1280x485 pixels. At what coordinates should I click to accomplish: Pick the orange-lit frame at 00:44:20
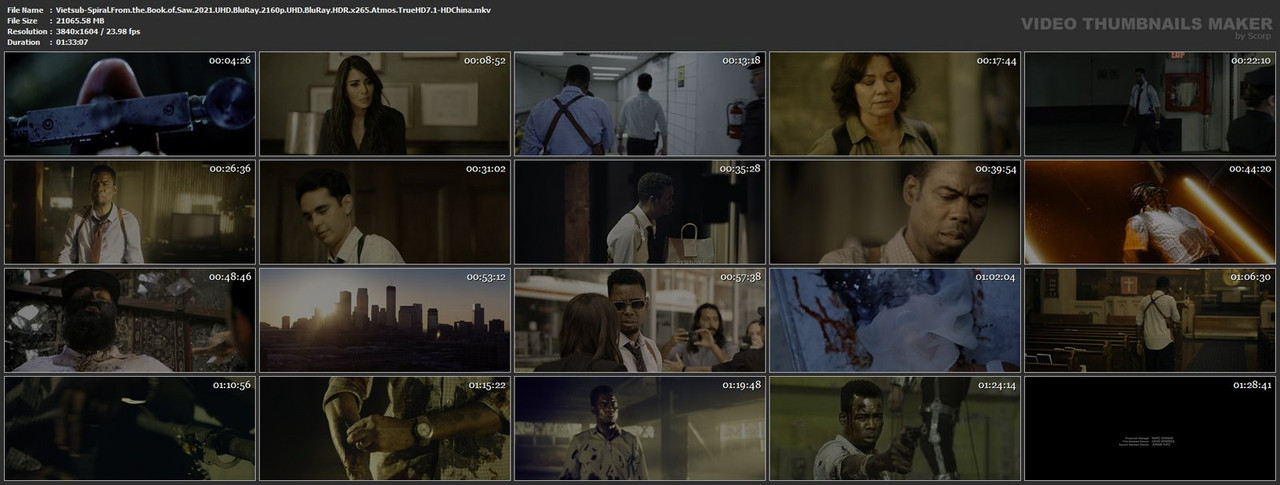coord(1150,212)
